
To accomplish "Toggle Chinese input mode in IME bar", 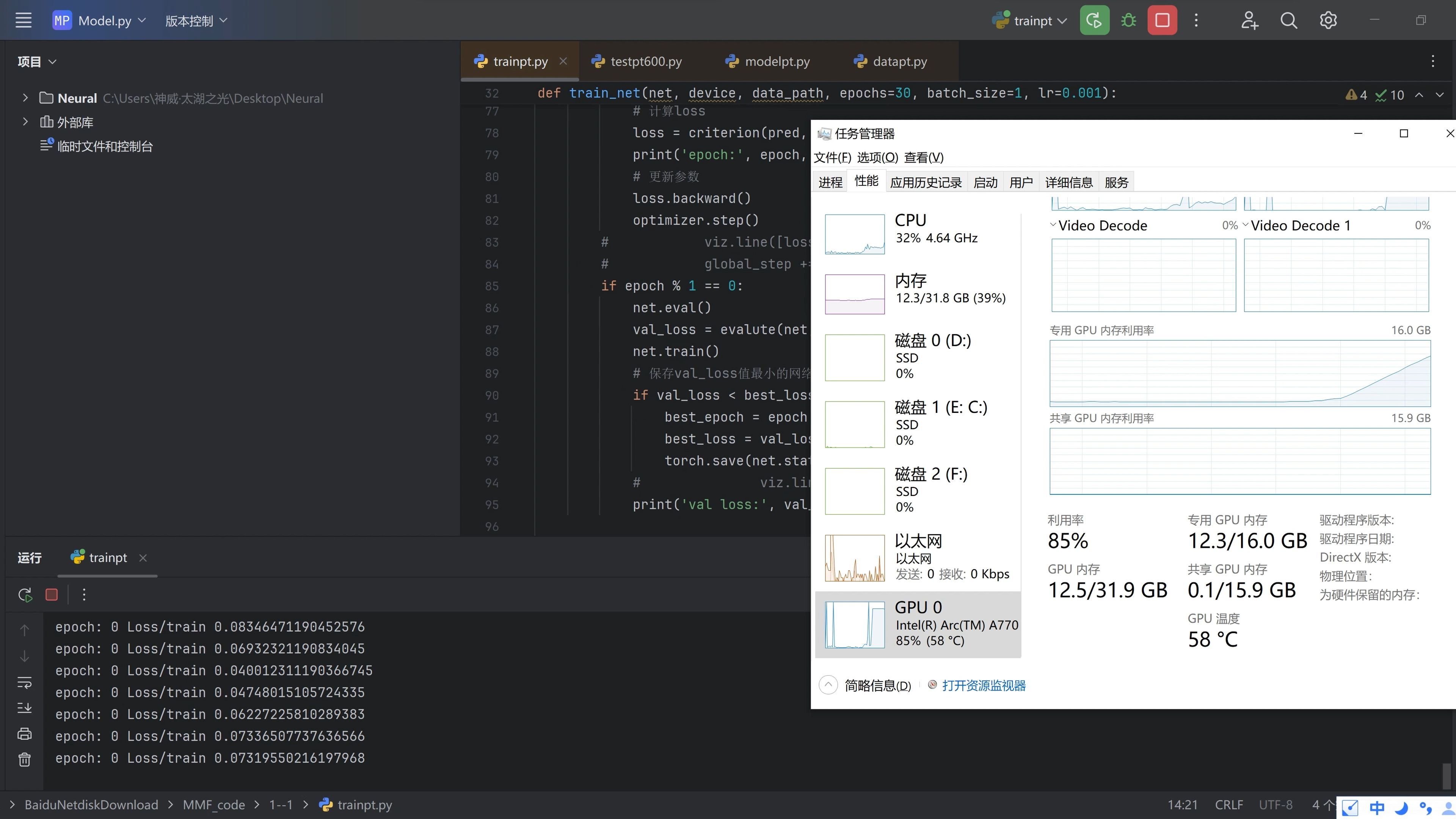I will (x=1377, y=808).
